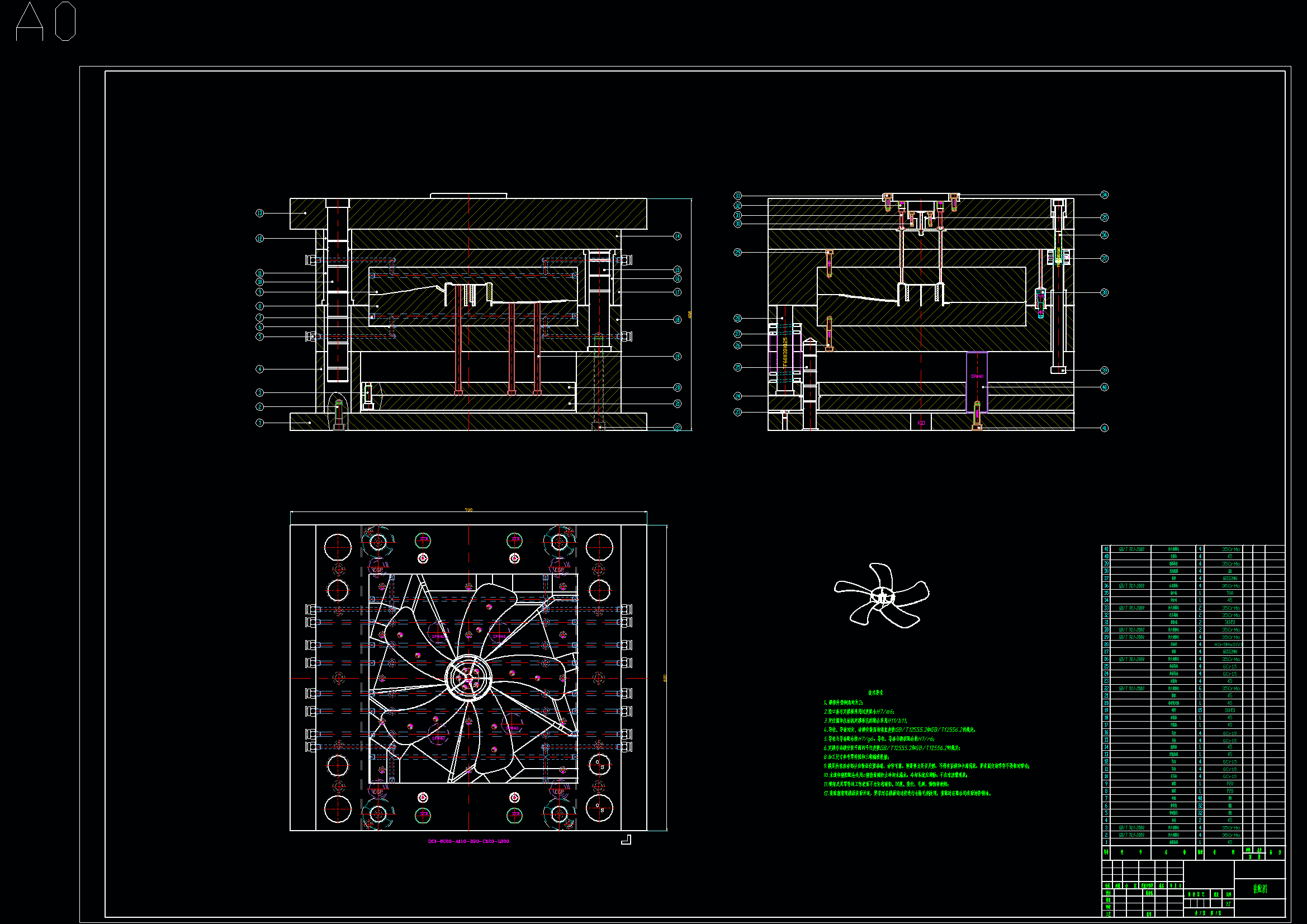Click the magenta KO knockout label
Viewport: 1307px width, 924px height.
pyautogui.click(x=921, y=423)
